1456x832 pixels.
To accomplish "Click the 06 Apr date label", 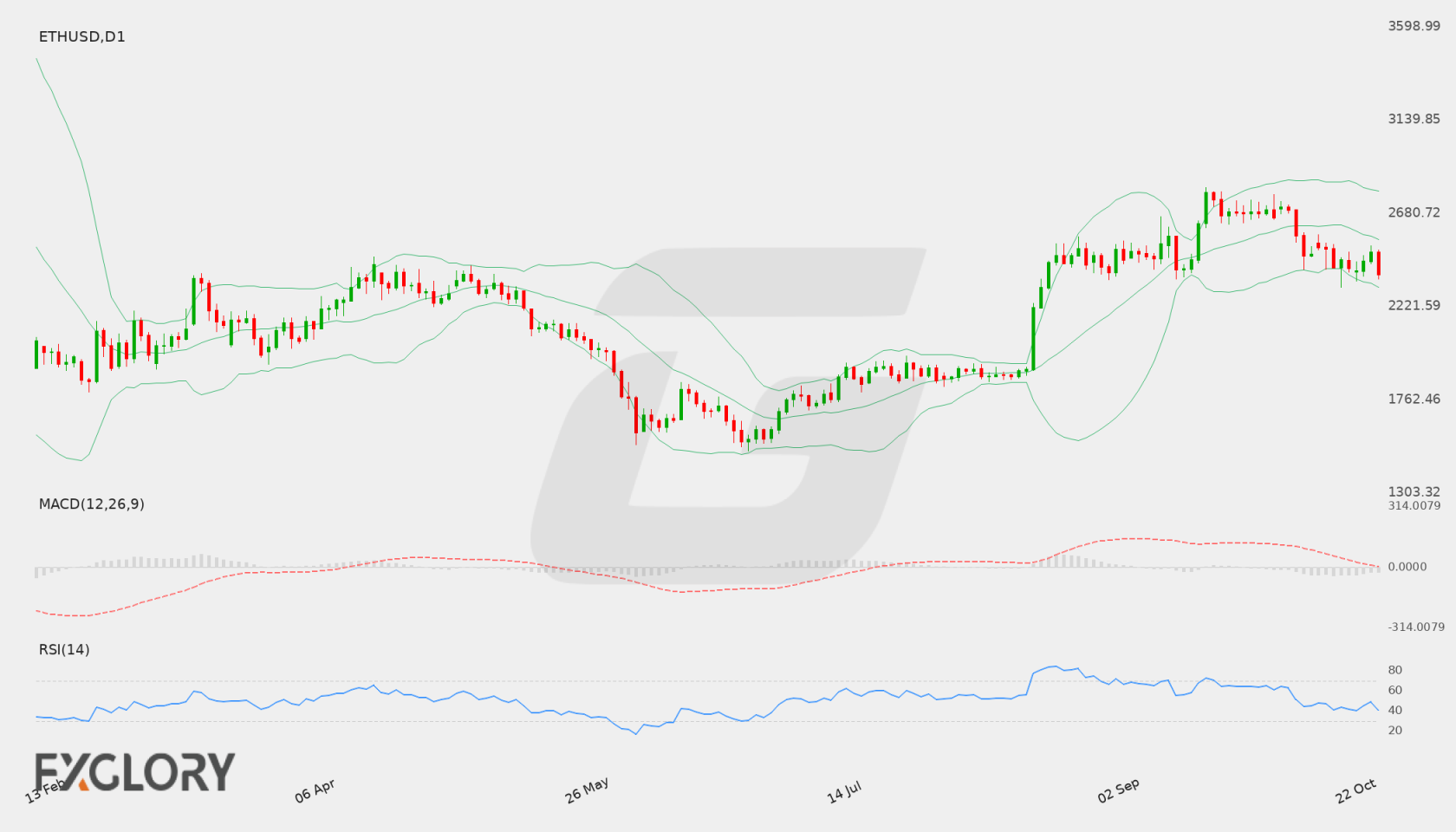I will 315,790.
